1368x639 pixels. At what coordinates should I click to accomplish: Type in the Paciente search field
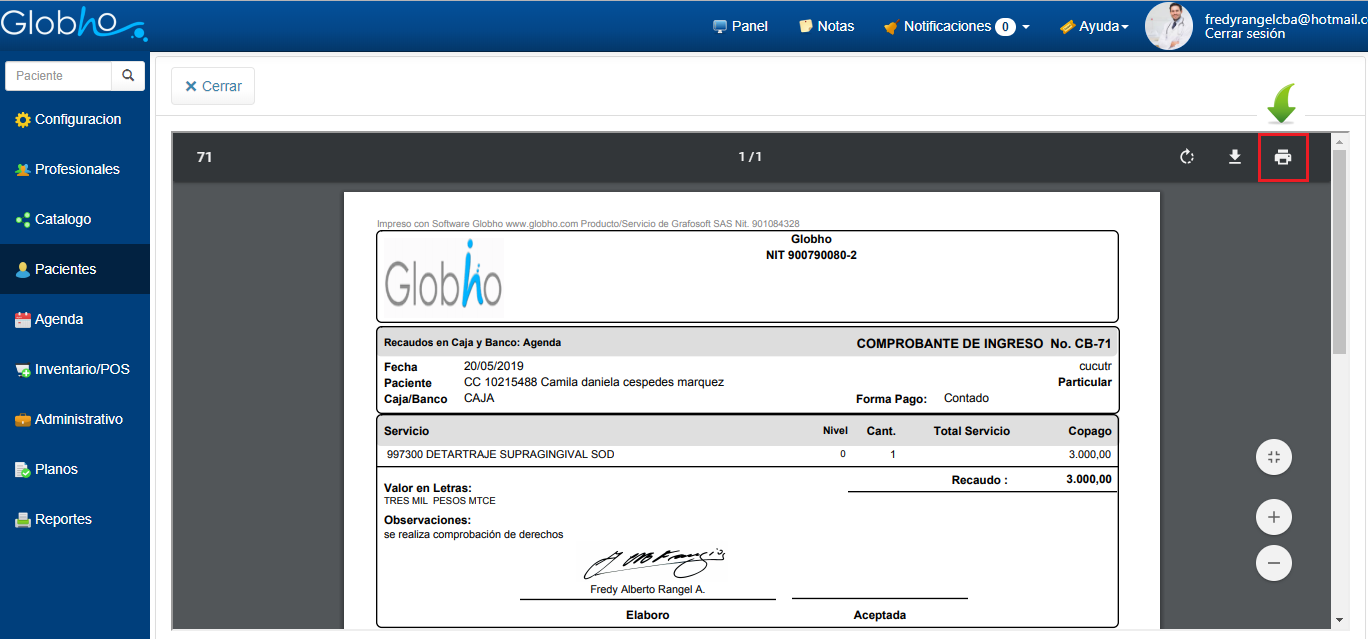click(x=59, y=76)
